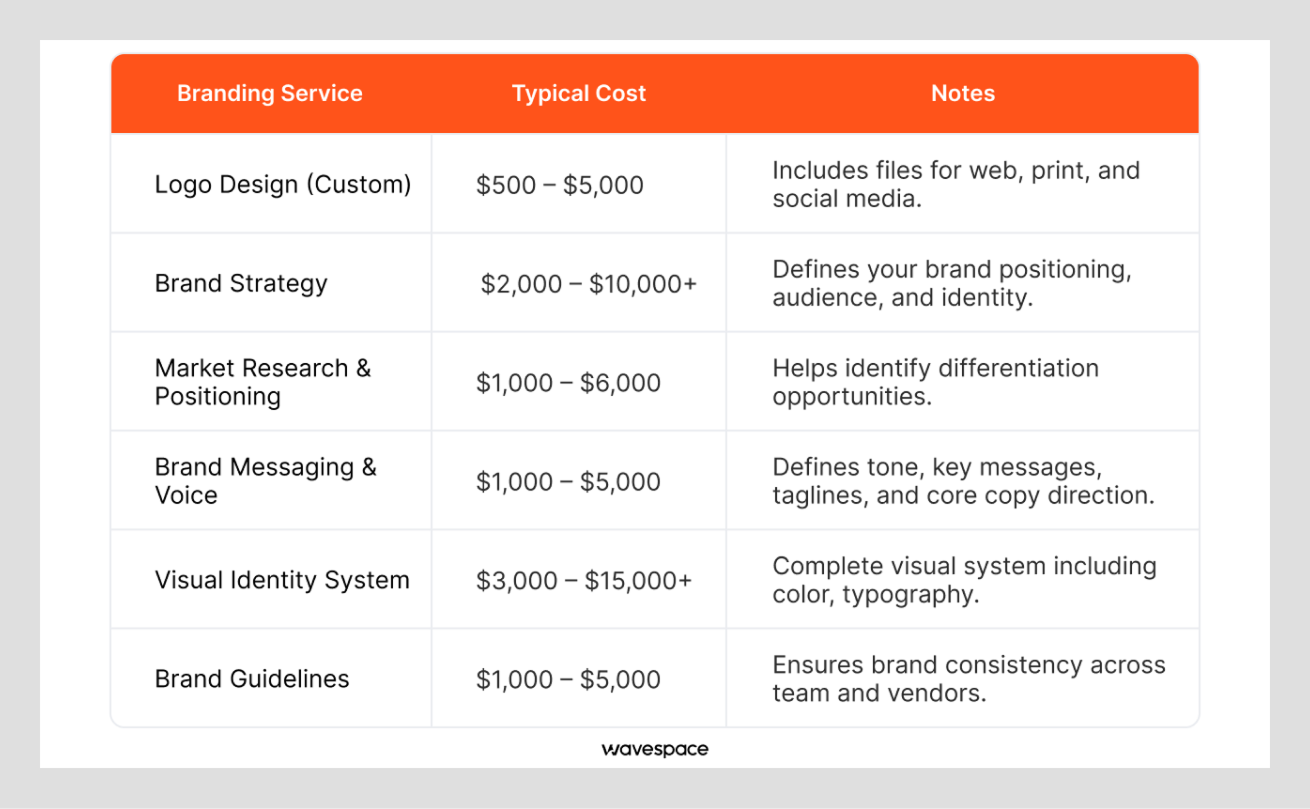The image size is (1310, 809).
Task: Click the Brand Messaging & Voice cell
Action: [266, 481]
